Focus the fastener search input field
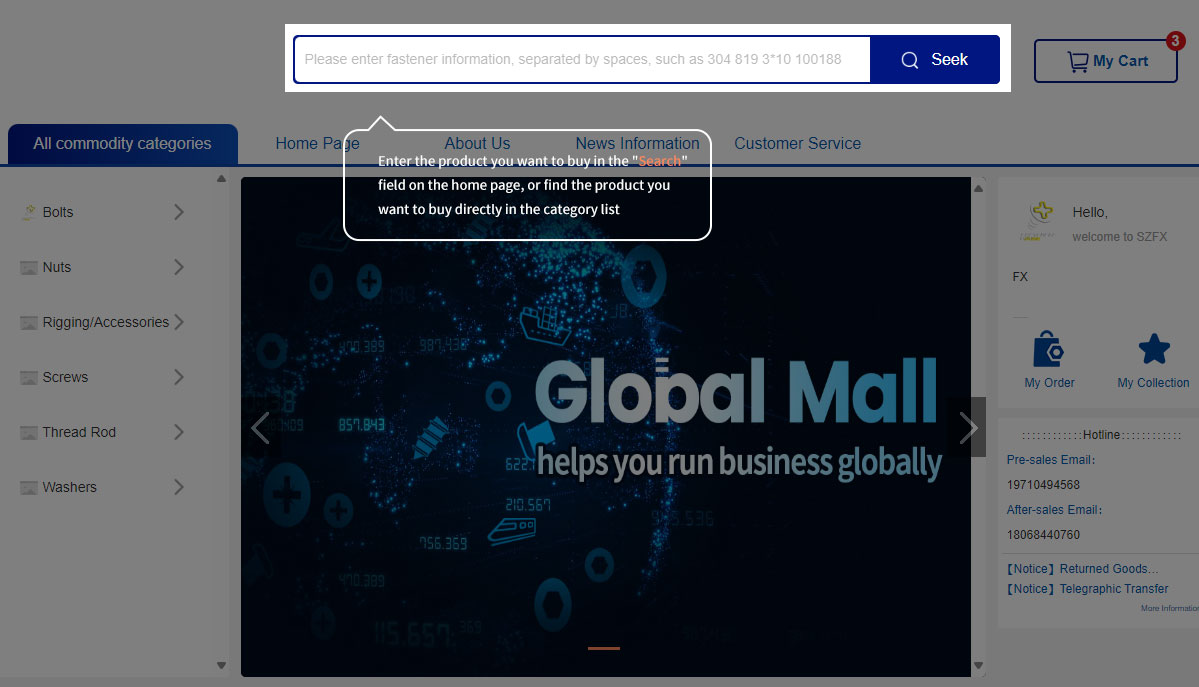The width and height of the screenshot is (1199, 687). tap(583, 60)
